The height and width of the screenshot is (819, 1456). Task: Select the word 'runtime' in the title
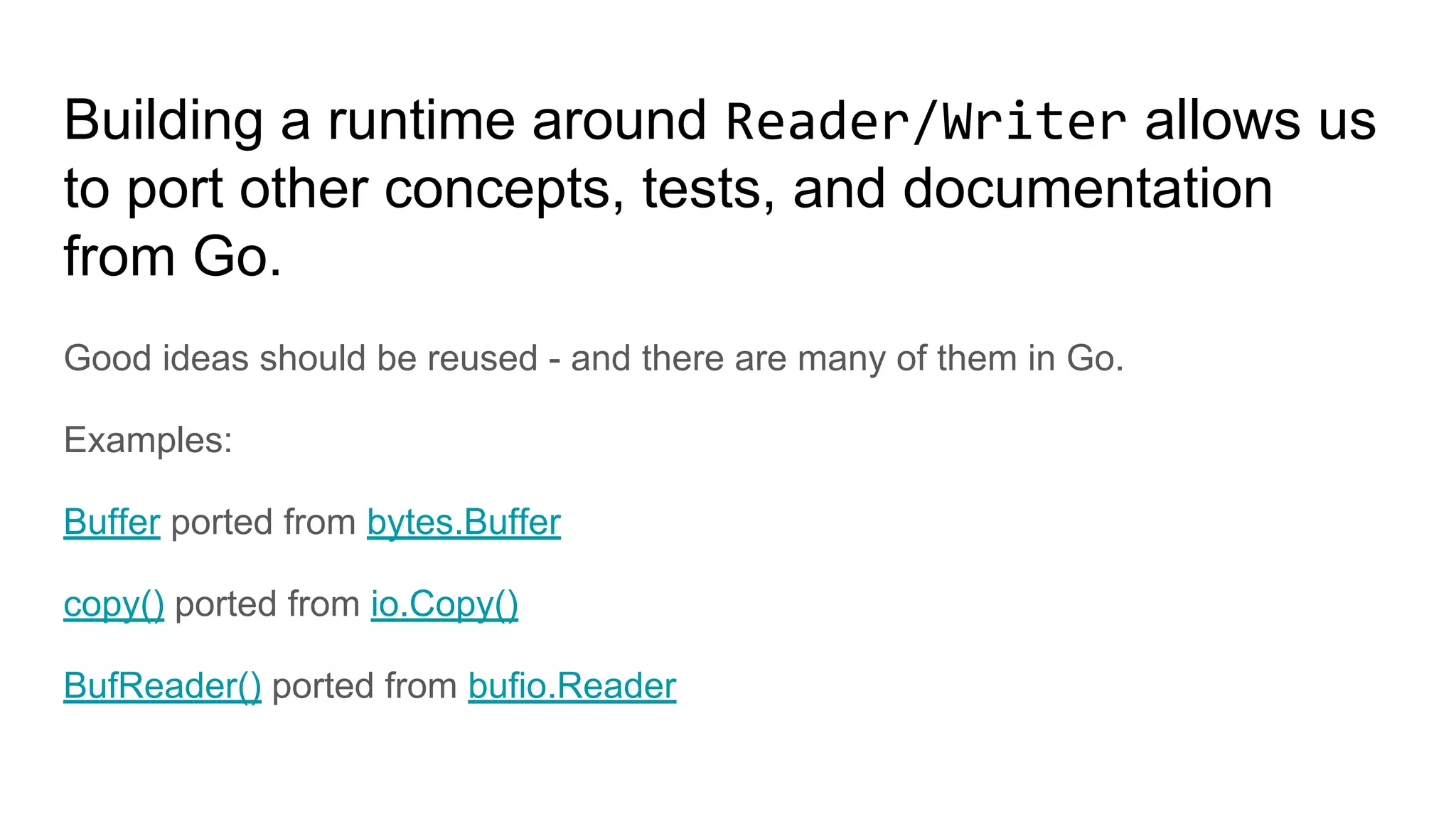coord(421,121)
